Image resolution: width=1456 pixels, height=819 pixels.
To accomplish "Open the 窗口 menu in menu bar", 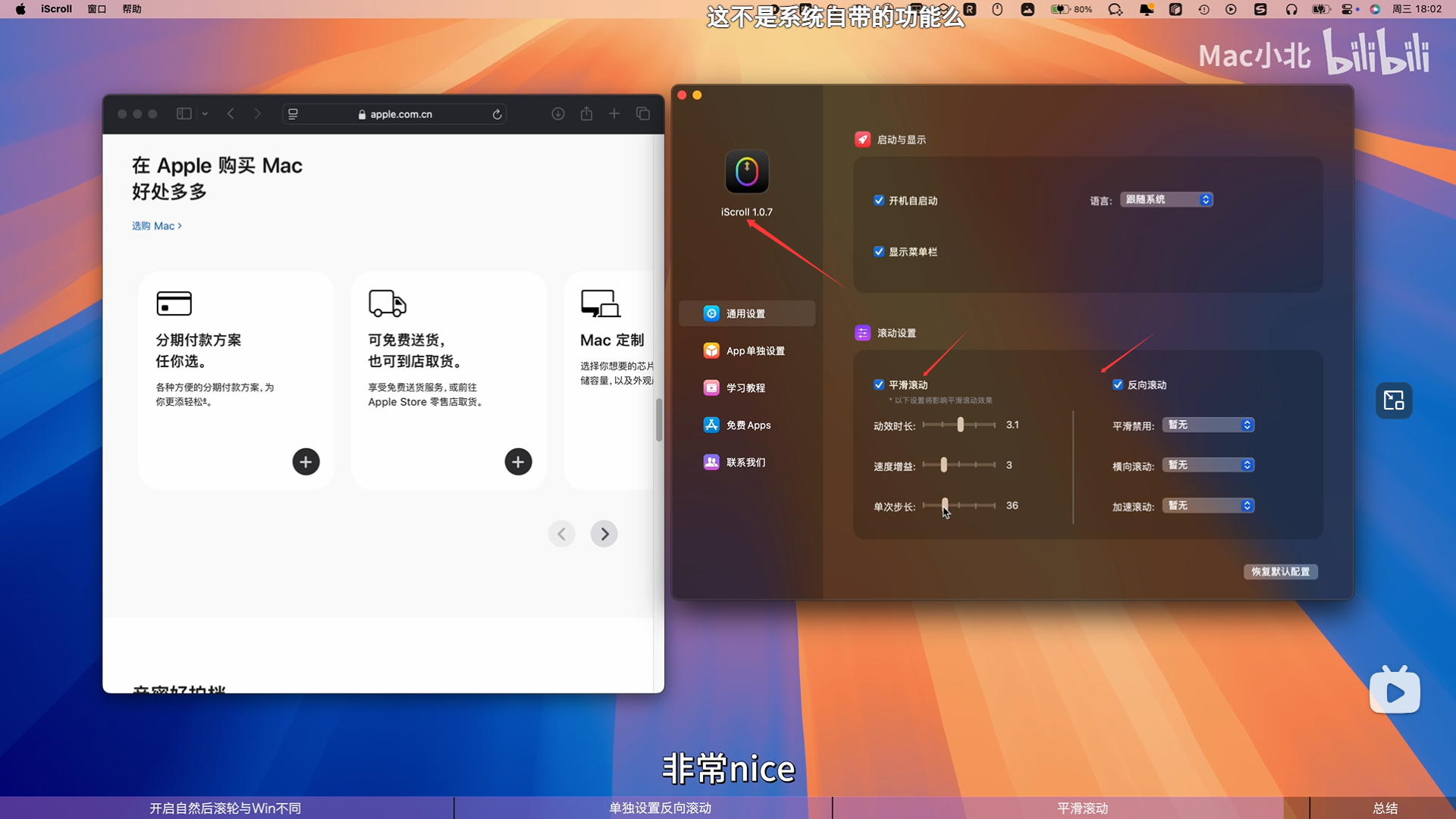I will point(96,9).
